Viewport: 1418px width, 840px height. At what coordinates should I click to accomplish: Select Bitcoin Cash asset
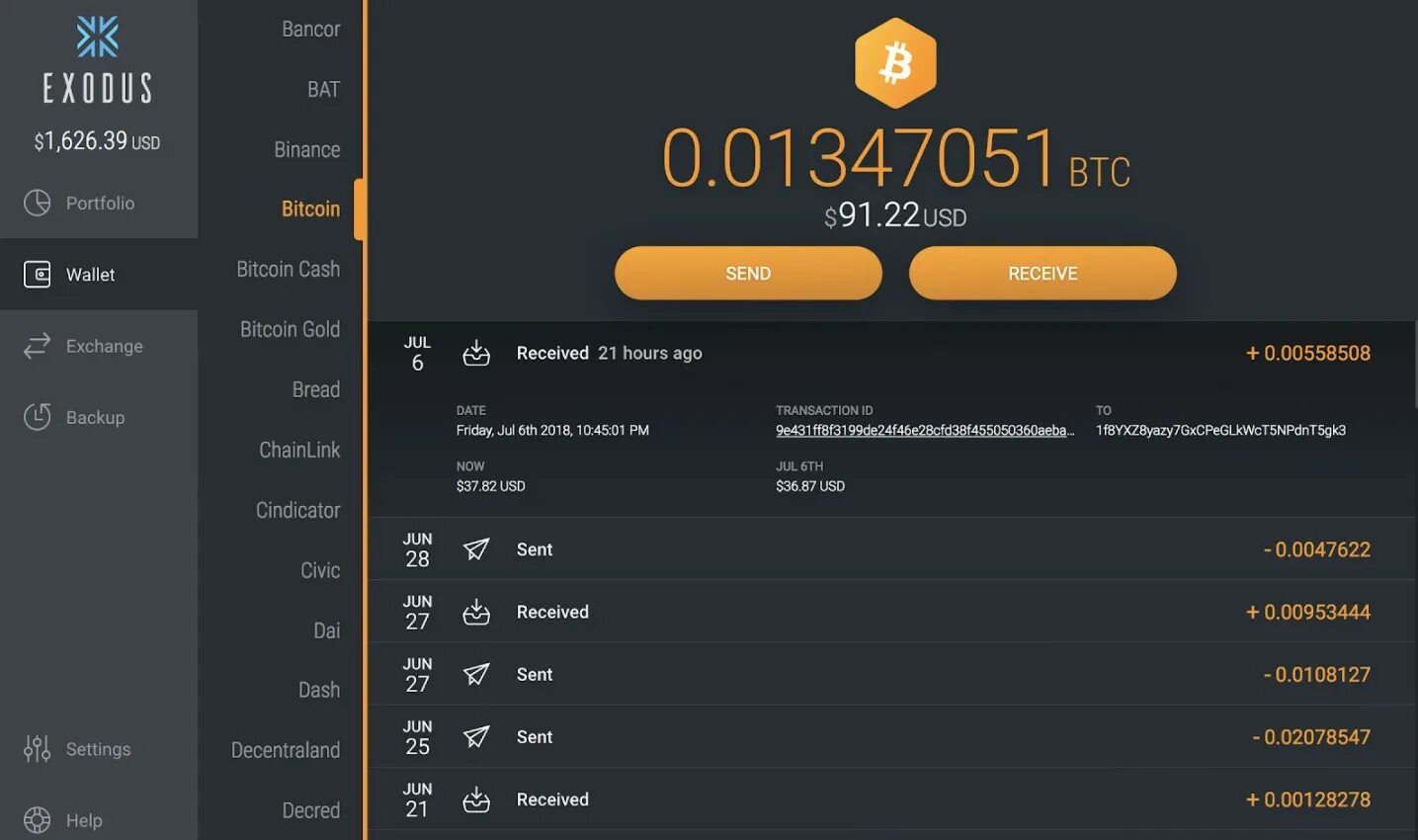289,269
